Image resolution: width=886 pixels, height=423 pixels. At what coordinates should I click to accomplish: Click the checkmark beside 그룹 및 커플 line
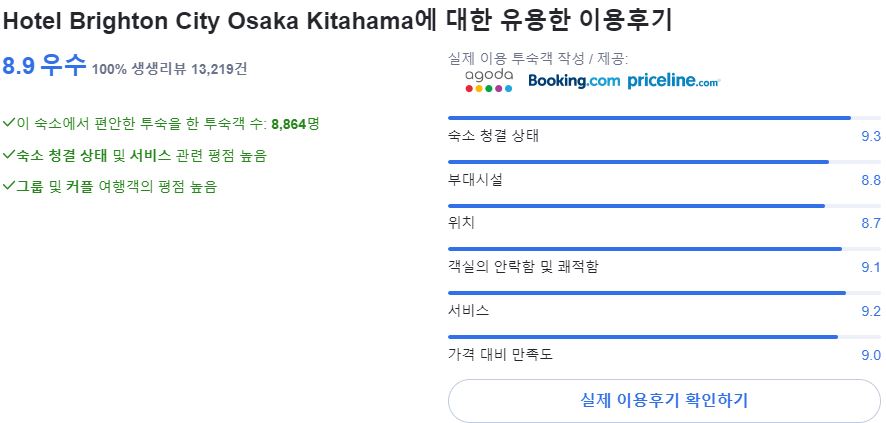tap(8, 186)
